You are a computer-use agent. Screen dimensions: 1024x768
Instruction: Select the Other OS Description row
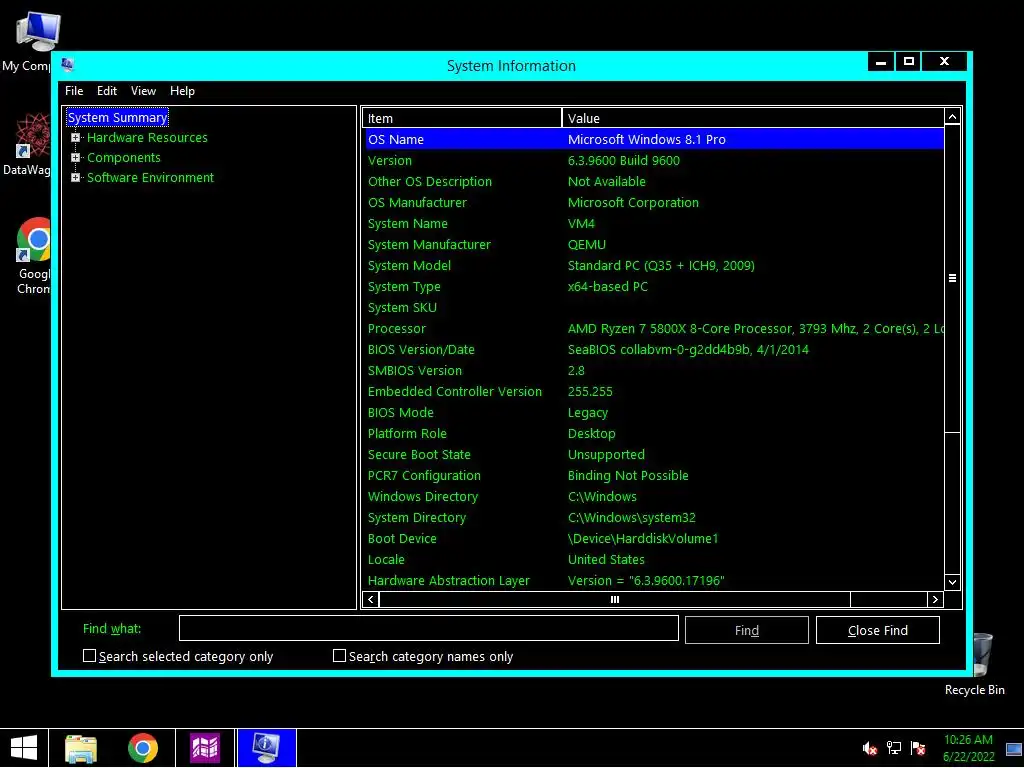(x=654, y=182)
